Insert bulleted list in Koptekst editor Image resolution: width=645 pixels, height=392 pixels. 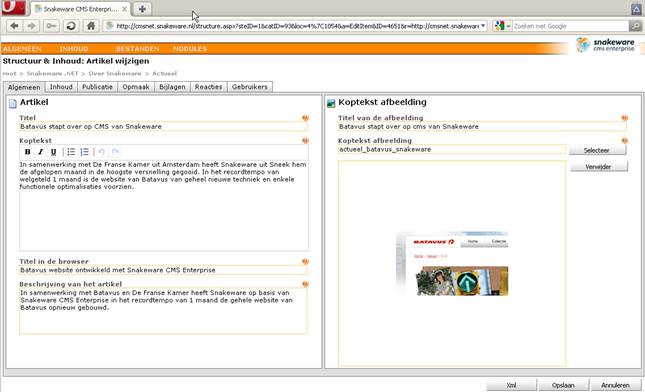pos(71,152)
